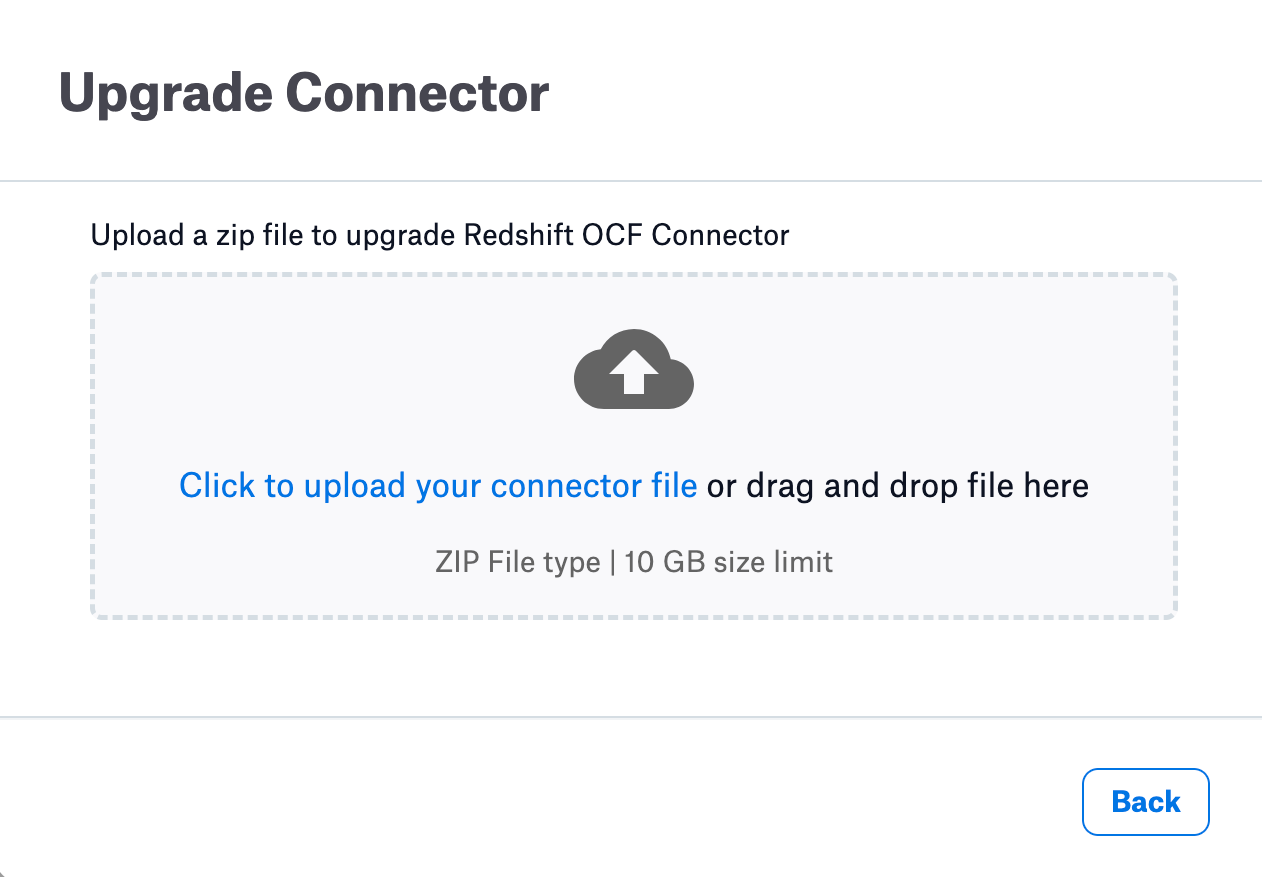
Task: Click the 'ZIP File type' text
Action: point(517,562)
